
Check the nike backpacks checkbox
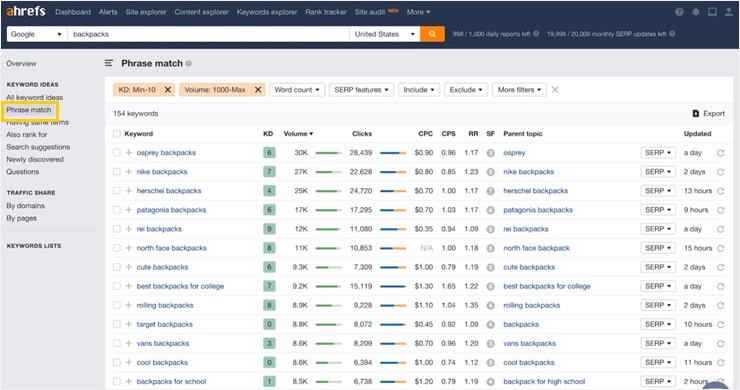[x=117, y=171]
